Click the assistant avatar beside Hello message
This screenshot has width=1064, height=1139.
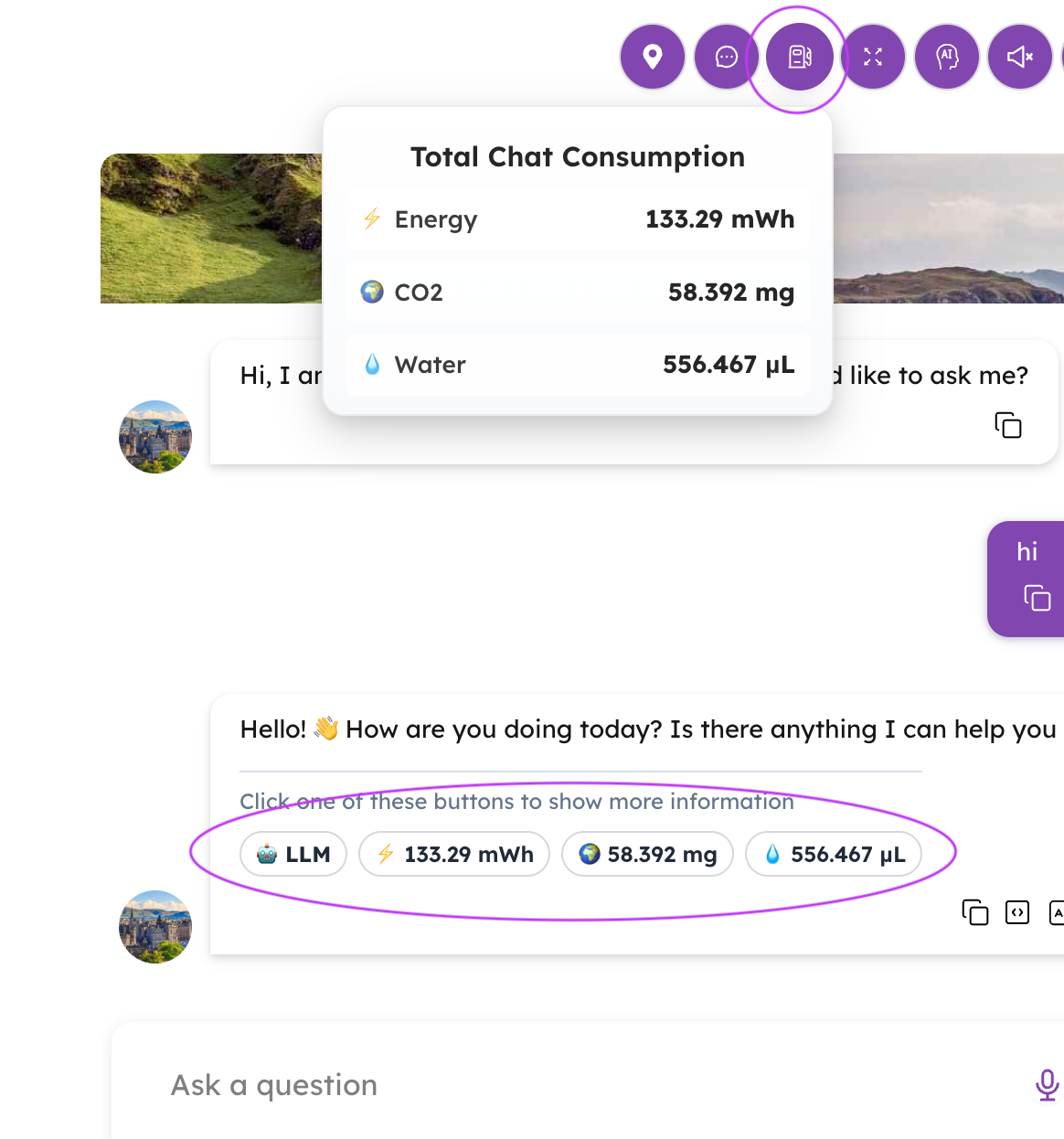coord(155,927)
